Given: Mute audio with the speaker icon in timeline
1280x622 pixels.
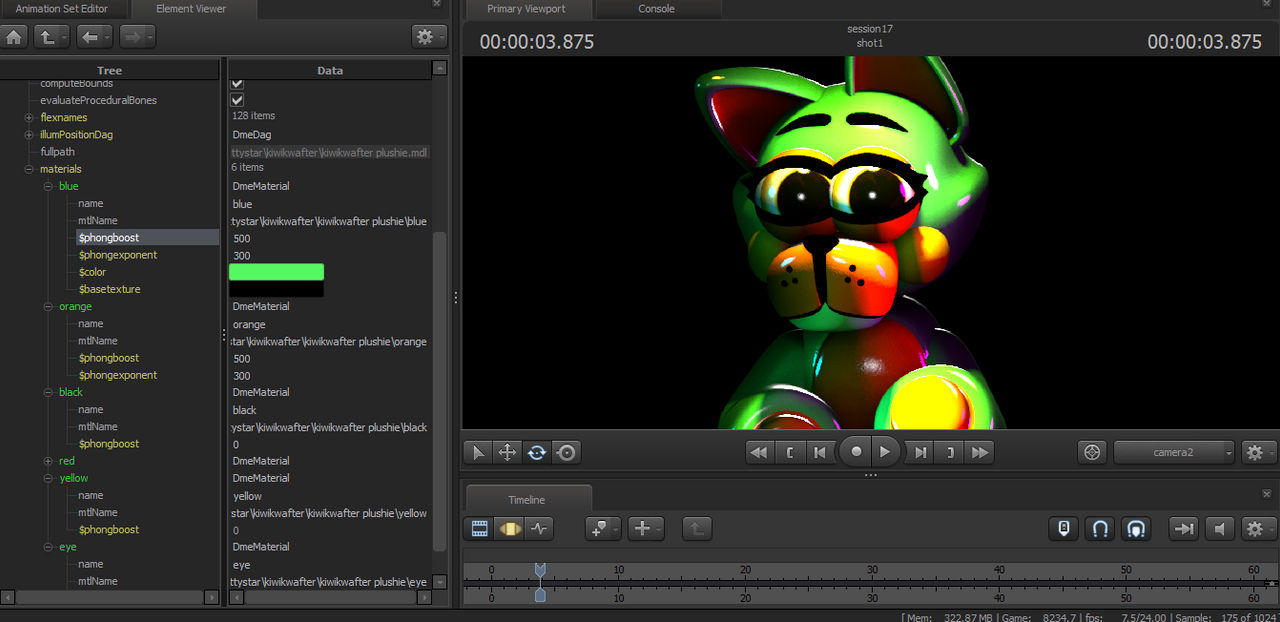Looking at the screenshot, I should pos(1219,528).
